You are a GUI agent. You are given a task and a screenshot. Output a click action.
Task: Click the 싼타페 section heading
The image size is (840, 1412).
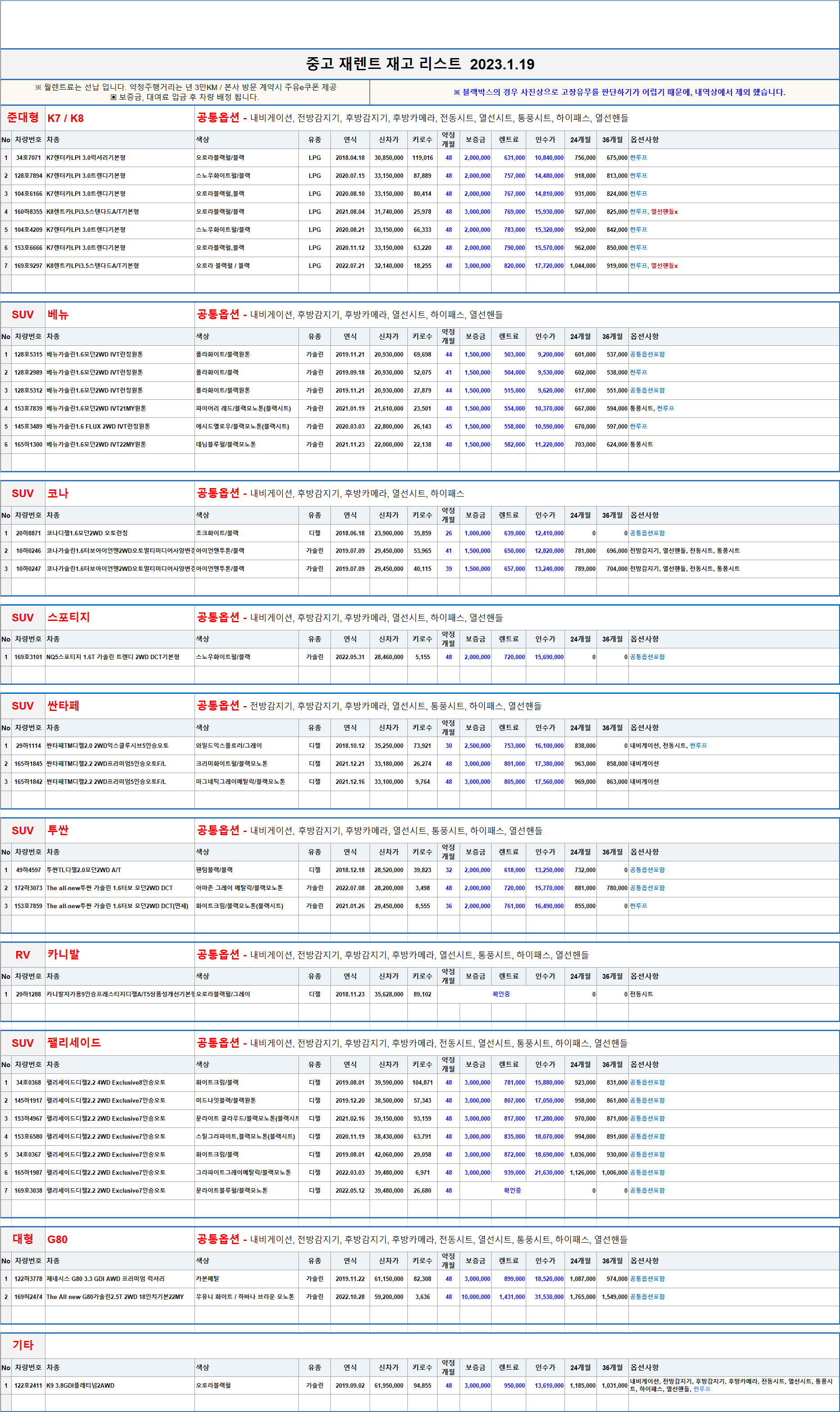click(63, 706)
